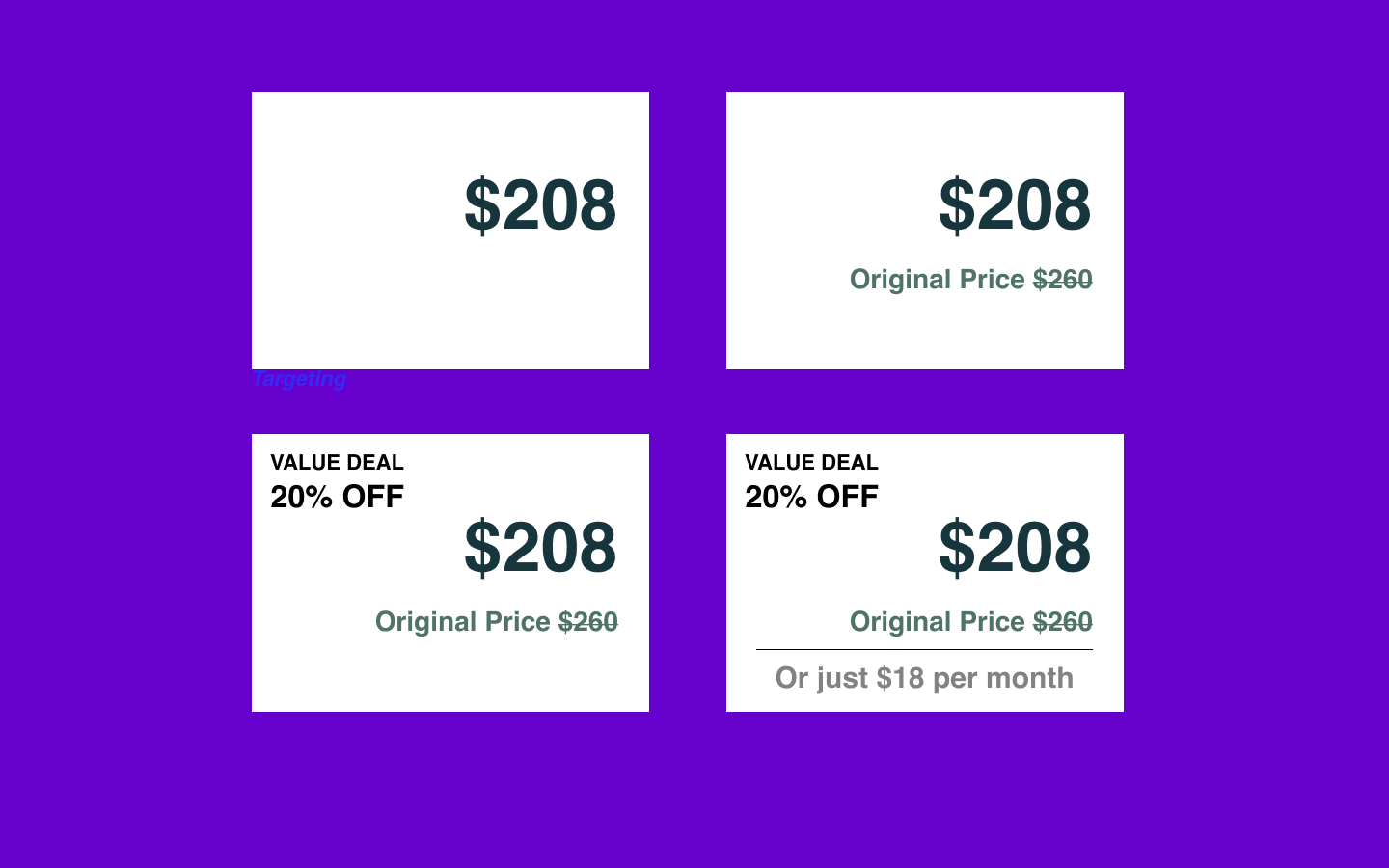
Task: Click 20% OFF text in bottom-right card
Action: click(x=811, y=498)
